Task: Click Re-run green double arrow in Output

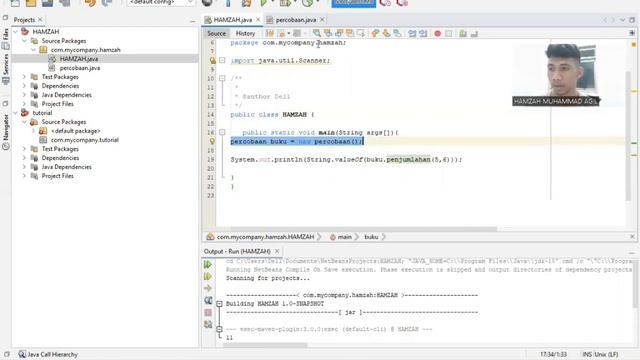Action: (x=208, y=264)
